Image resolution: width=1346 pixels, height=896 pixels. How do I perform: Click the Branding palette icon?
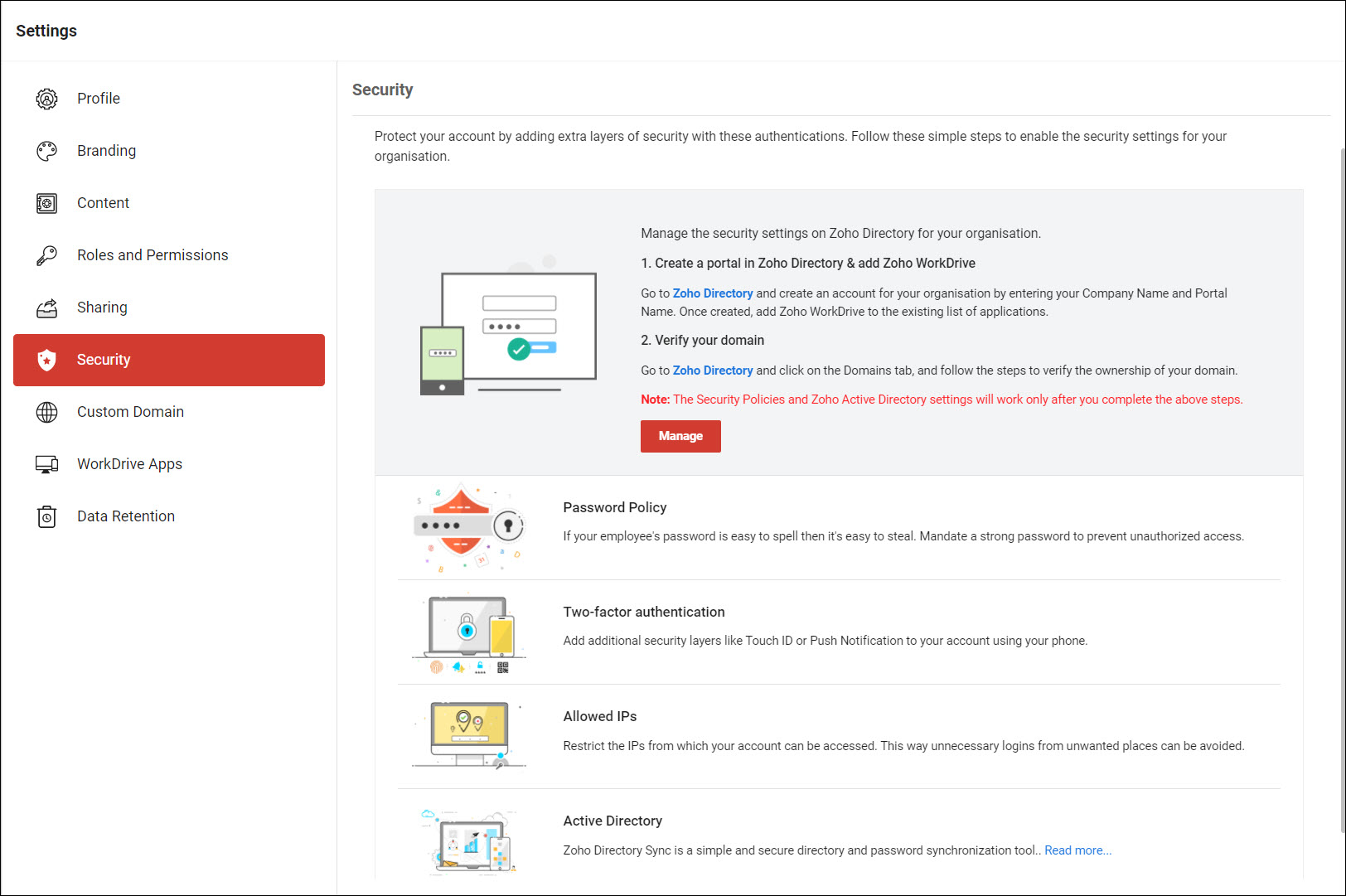(47, 151)
